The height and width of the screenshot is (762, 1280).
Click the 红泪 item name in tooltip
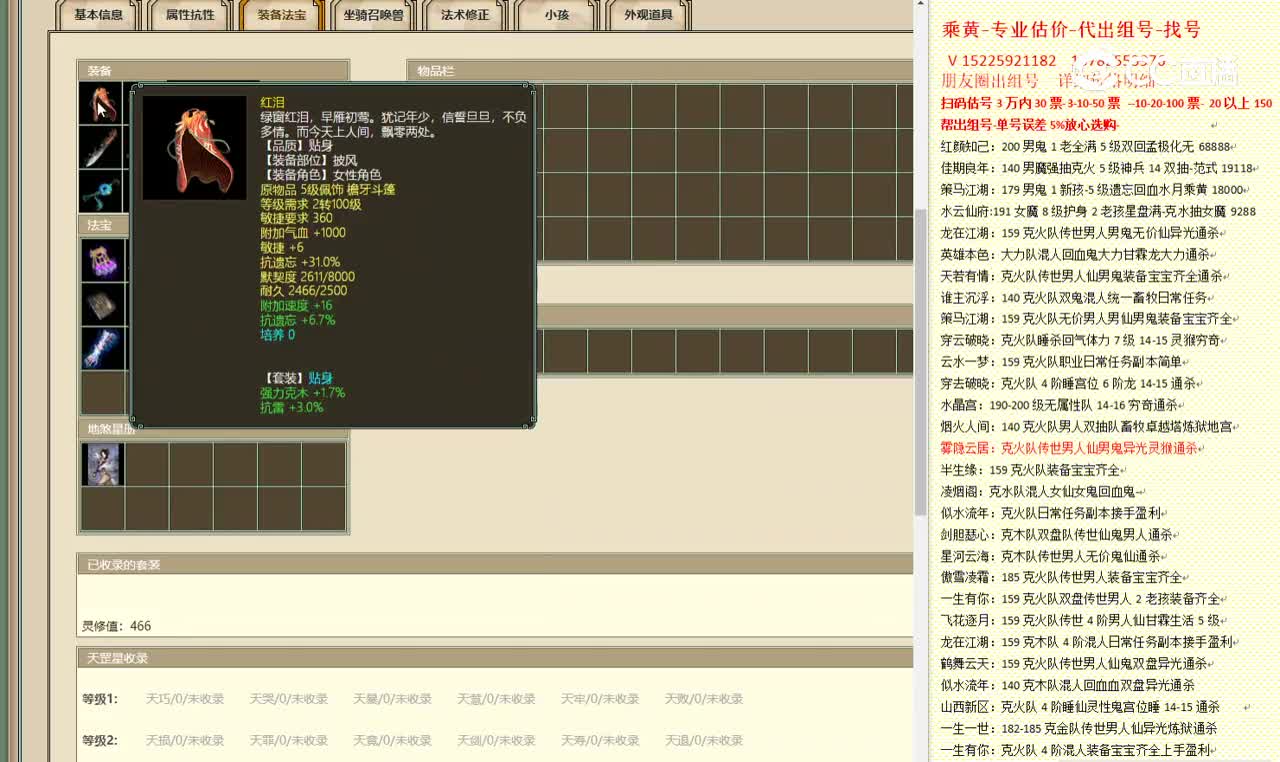(272, 103)
